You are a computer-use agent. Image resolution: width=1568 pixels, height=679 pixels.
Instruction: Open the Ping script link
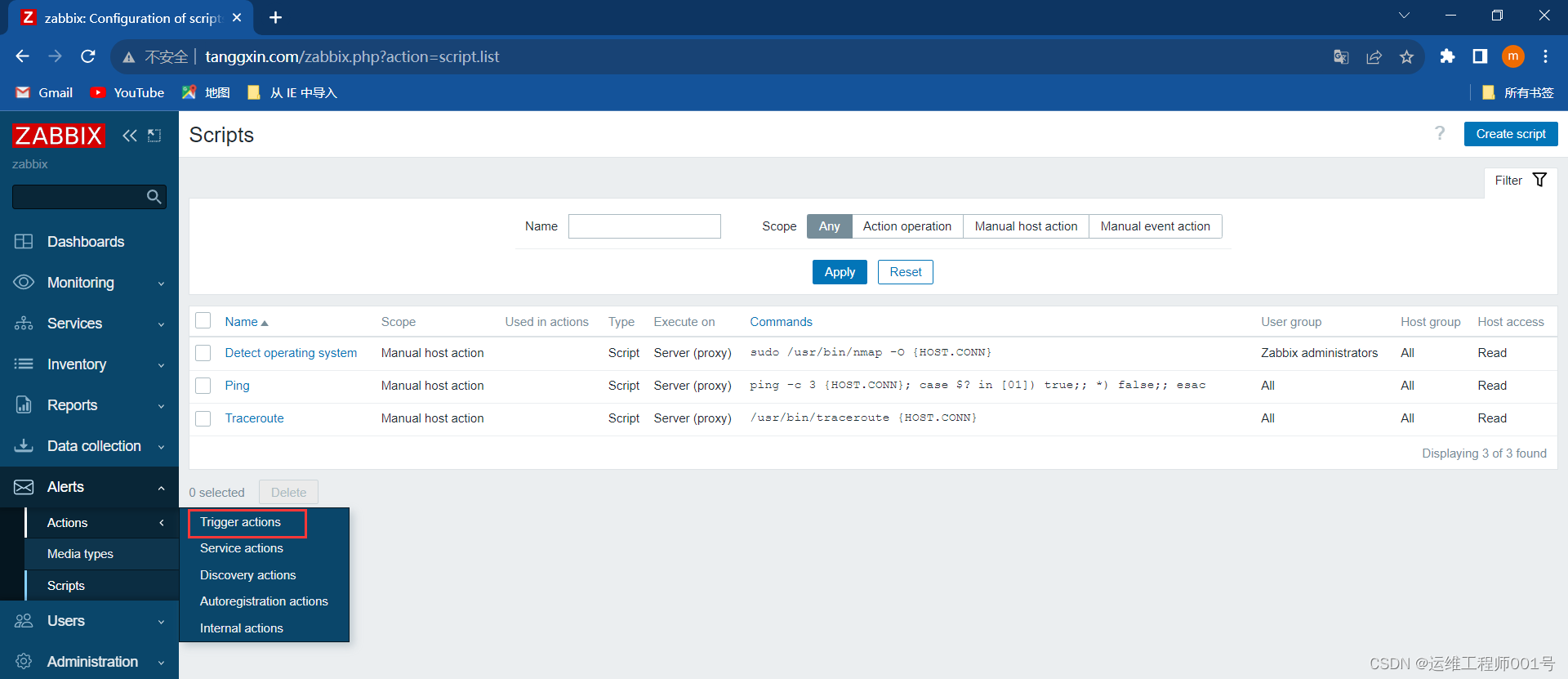pyautogui.click(x=237, y=386)
